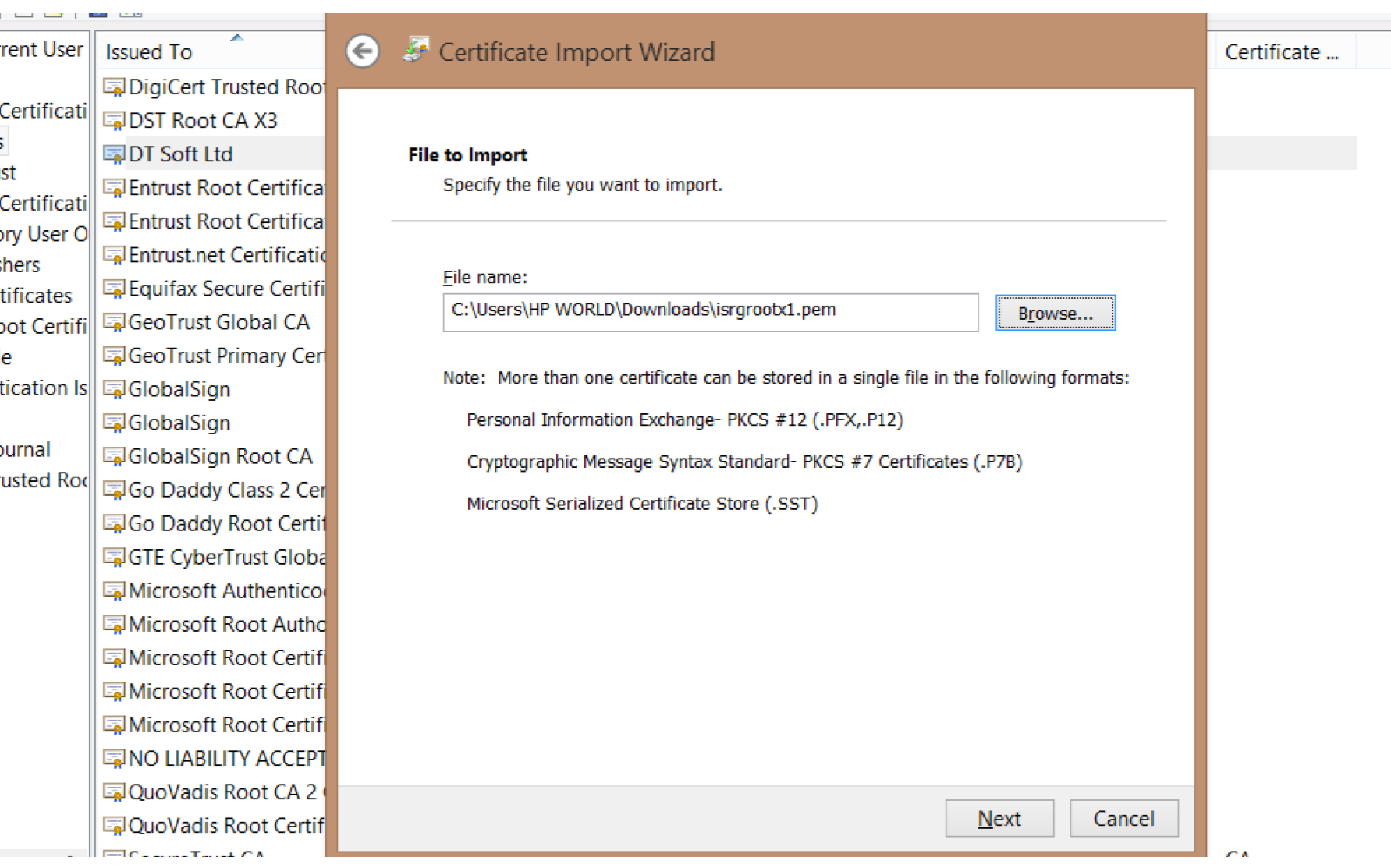
Task: Click the DST Root CA X3 certificate icon
Action: [x=114, y=121]
